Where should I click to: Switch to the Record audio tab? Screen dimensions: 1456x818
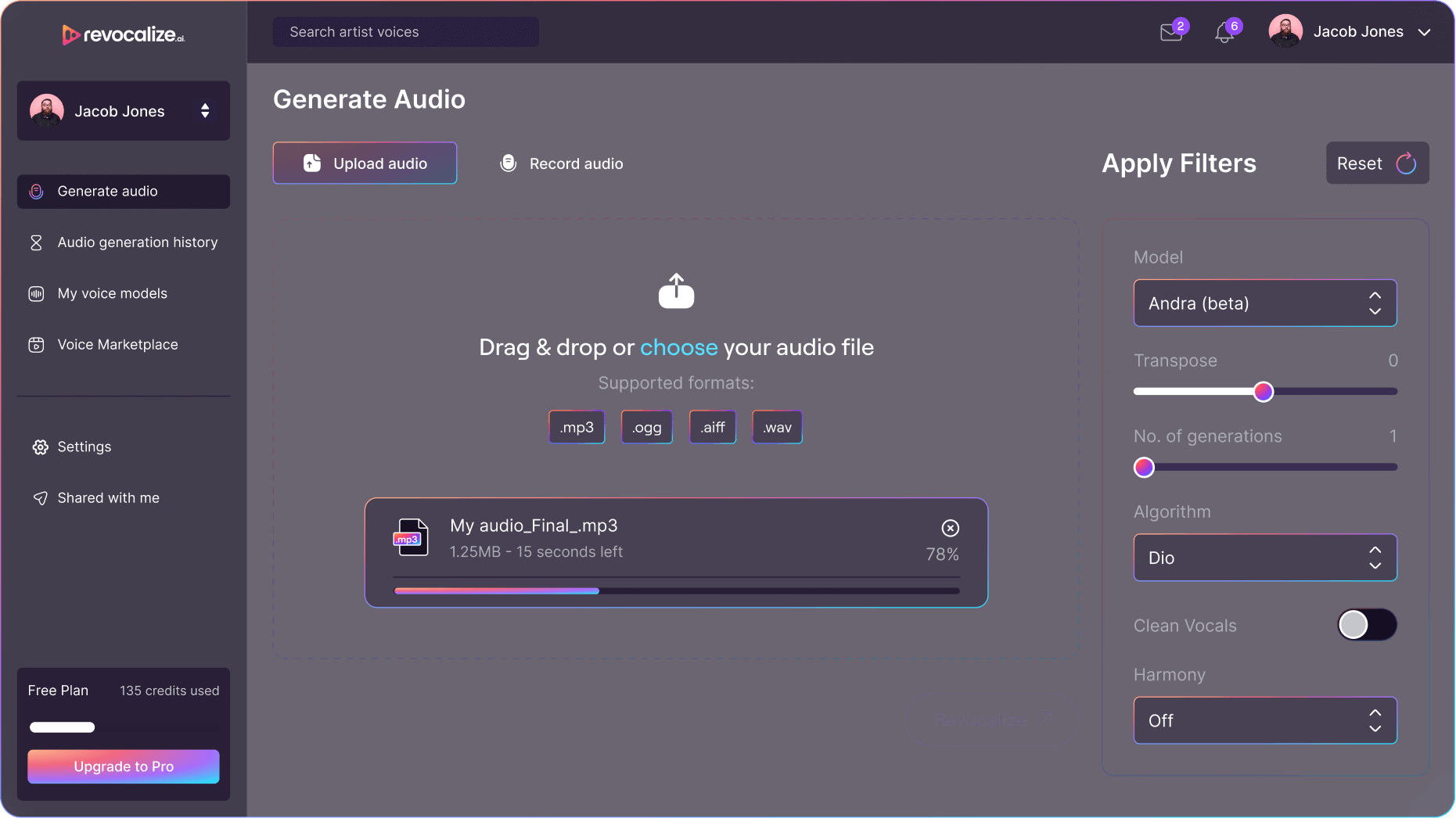(560, 163)
